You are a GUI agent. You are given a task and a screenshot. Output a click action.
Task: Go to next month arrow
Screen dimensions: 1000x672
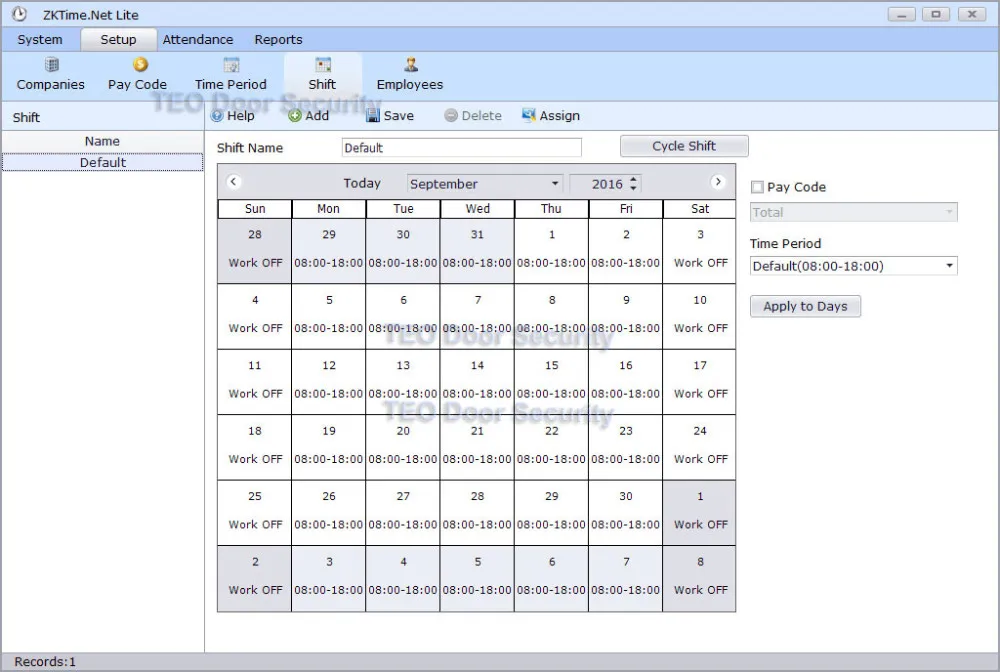tap(718, 182)
